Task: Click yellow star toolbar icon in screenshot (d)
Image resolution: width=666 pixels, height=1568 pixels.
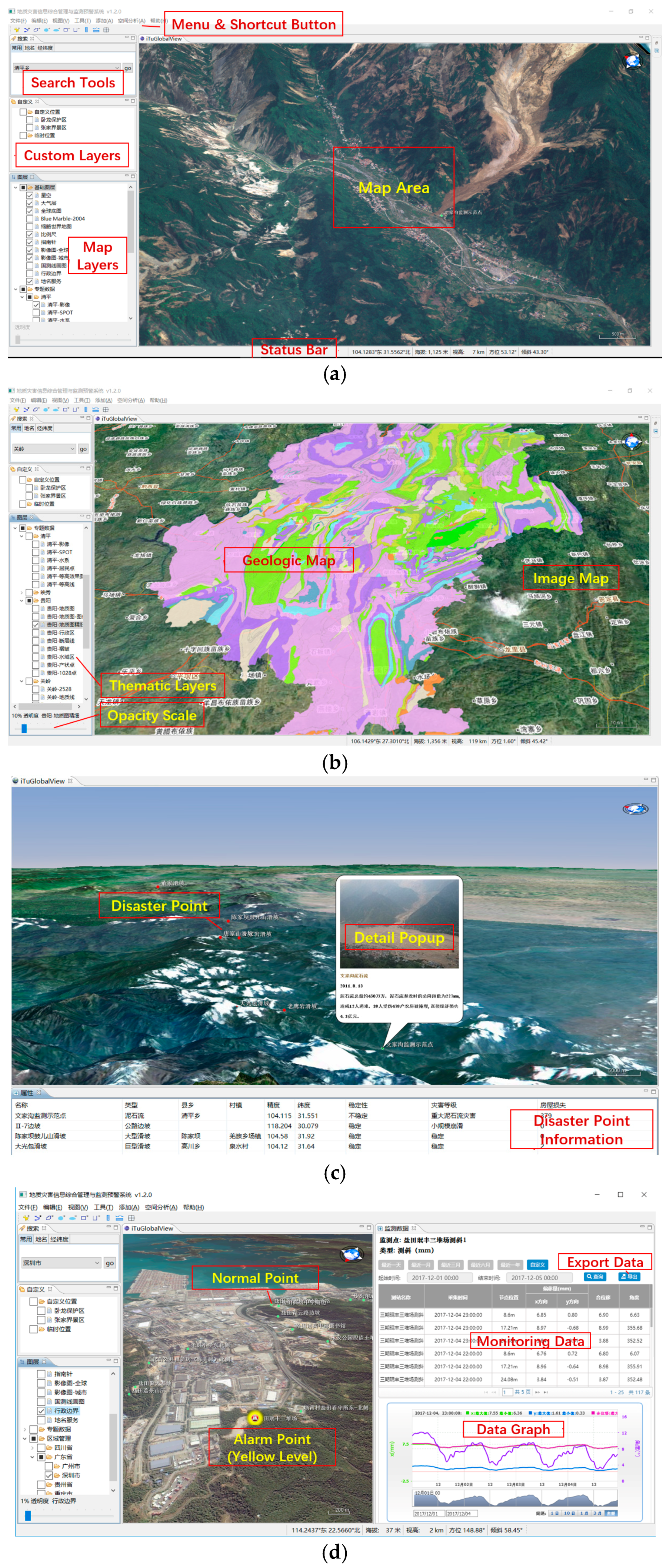Action: coord(26,1217)
